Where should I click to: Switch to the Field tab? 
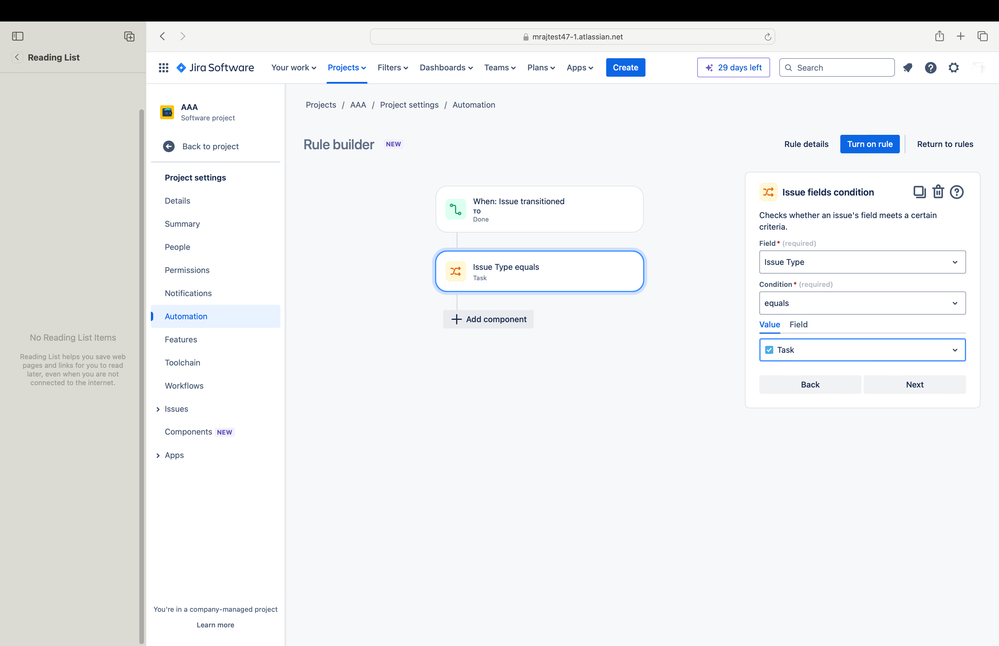point(798,324)
